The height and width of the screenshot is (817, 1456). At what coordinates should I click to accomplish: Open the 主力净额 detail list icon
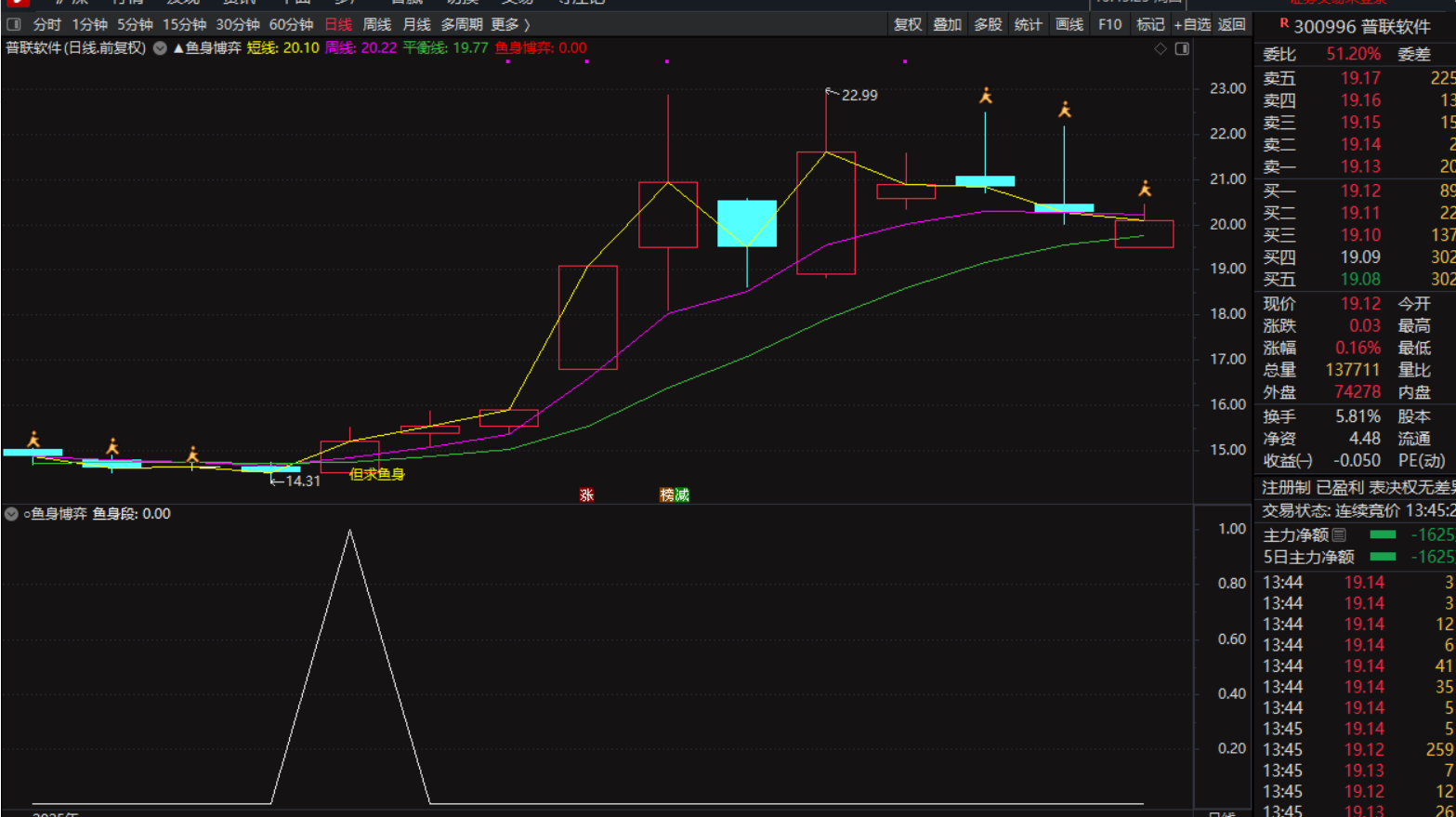pyautogui.click(x=1339, y=534)
